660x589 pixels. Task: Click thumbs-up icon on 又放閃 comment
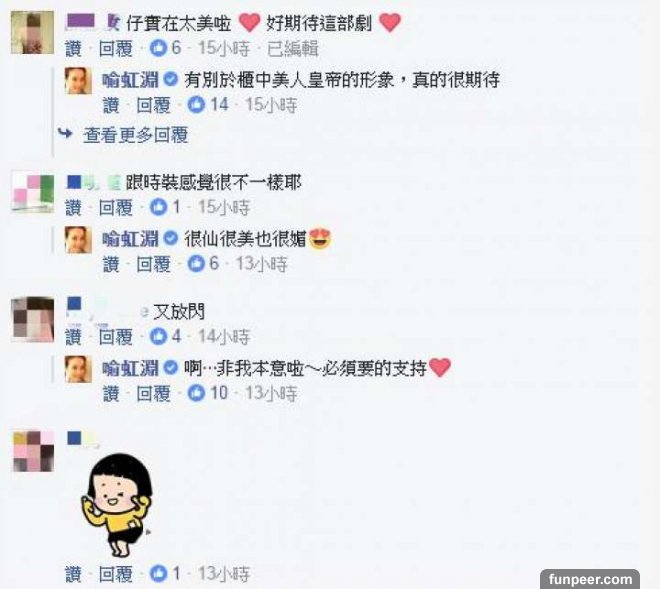(158, 336)
